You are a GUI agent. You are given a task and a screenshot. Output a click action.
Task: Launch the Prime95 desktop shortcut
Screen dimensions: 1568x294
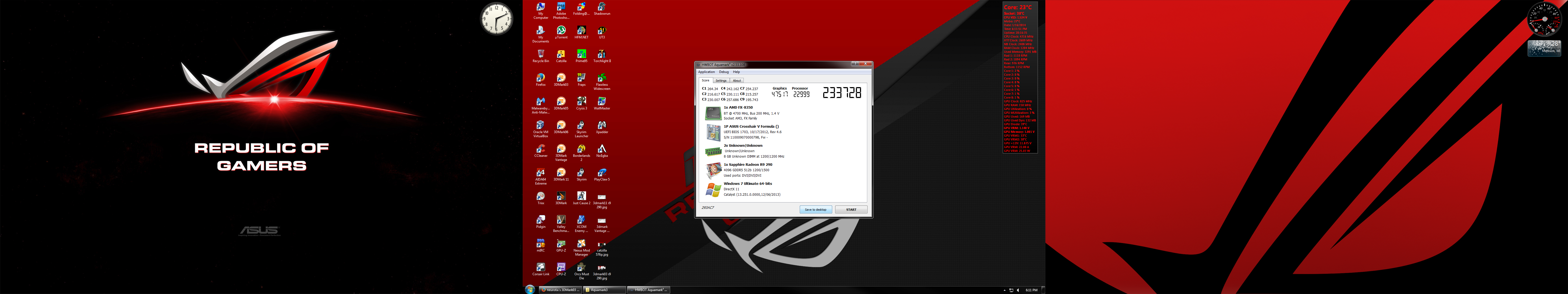tap(581, 57)
